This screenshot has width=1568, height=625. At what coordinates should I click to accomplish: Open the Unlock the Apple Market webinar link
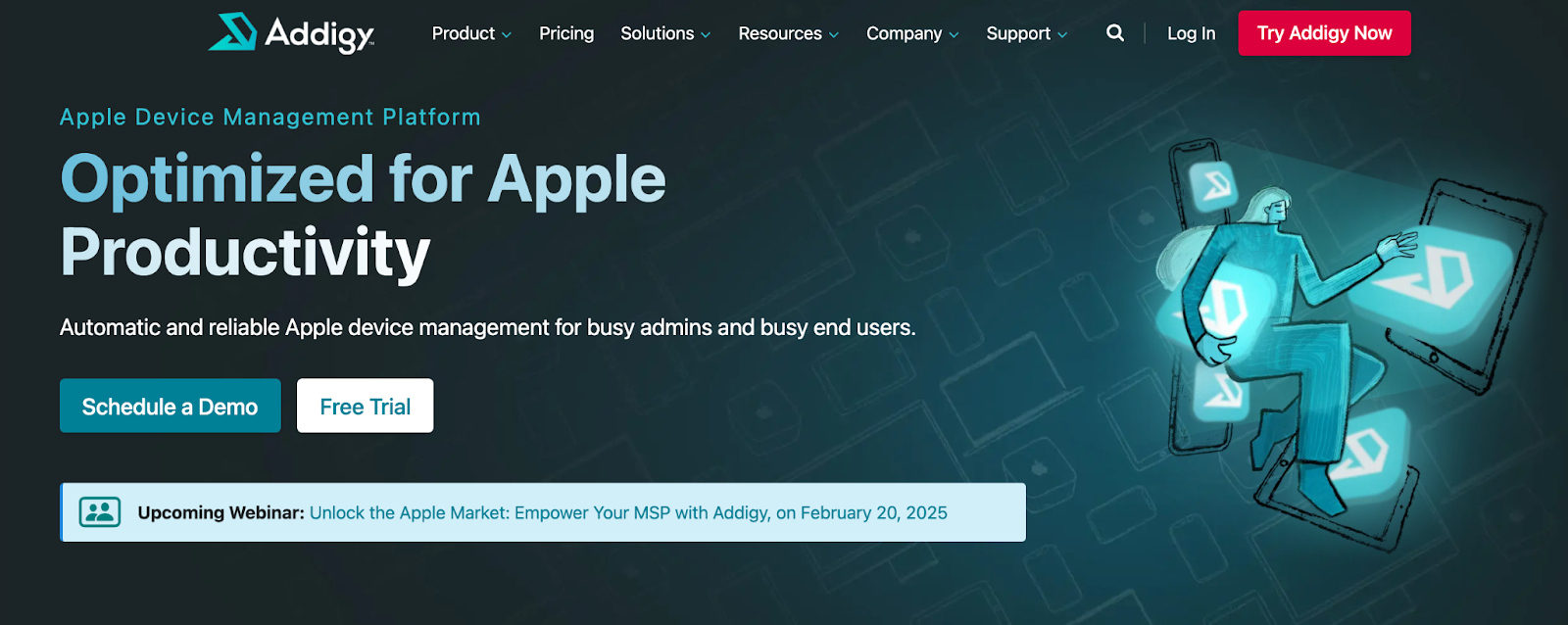(x=628, y=512)
